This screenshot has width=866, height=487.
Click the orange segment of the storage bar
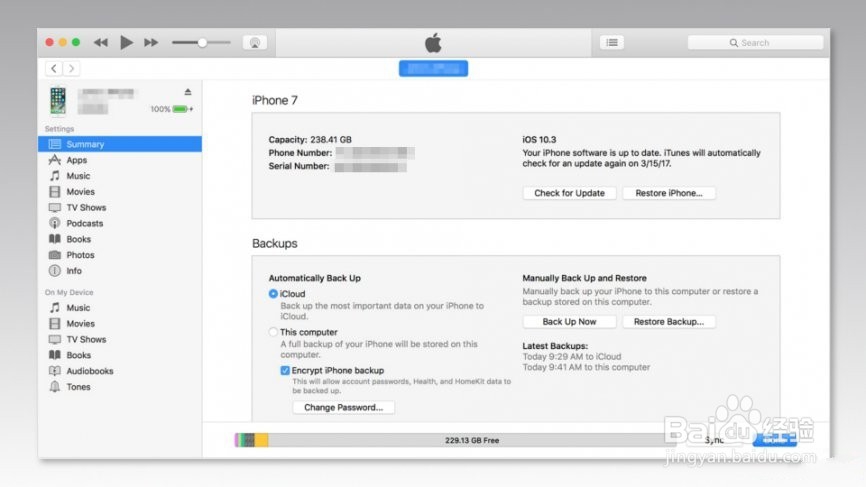(x=261, y=441)
